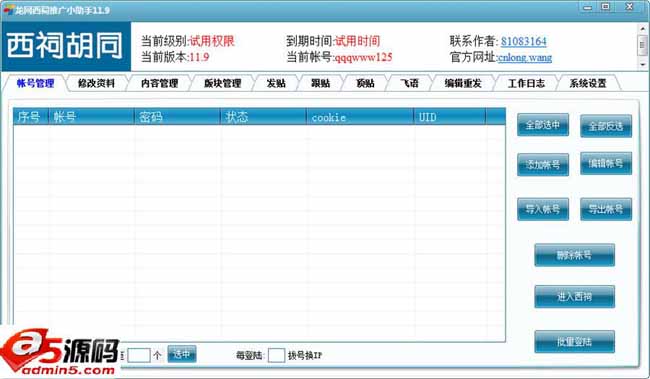
Task: Open the 工作日志 tab
Action: pos(526,83)
